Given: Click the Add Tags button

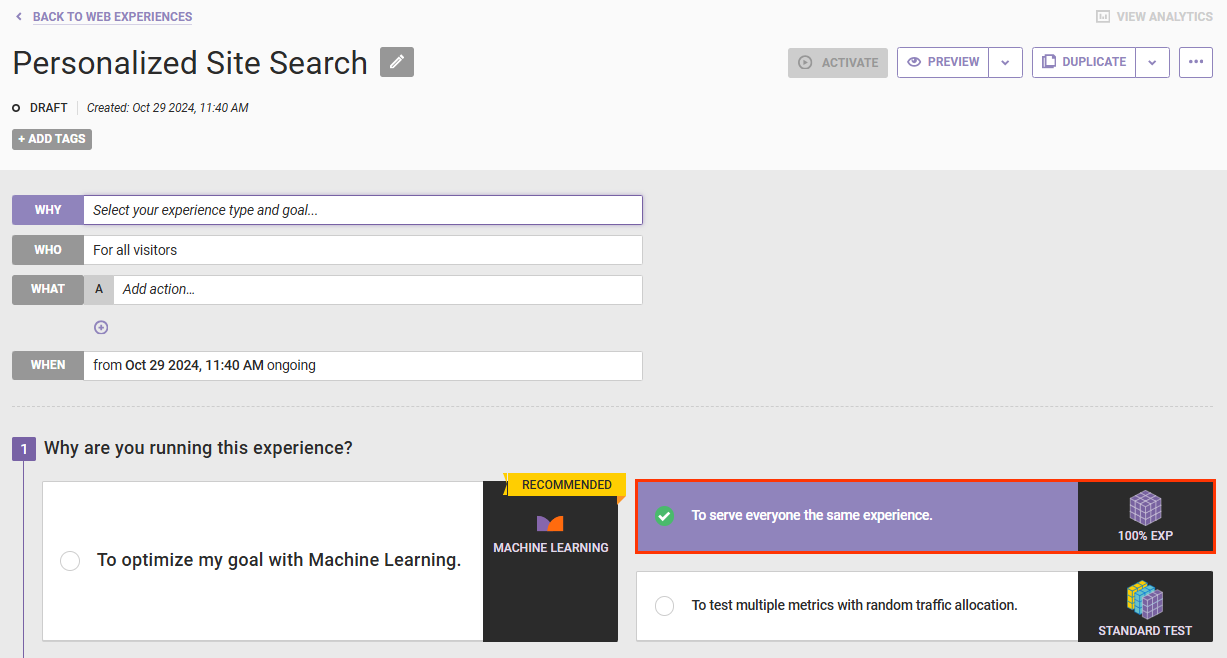Looking at the screenshot, I should (x=52, y=139).
